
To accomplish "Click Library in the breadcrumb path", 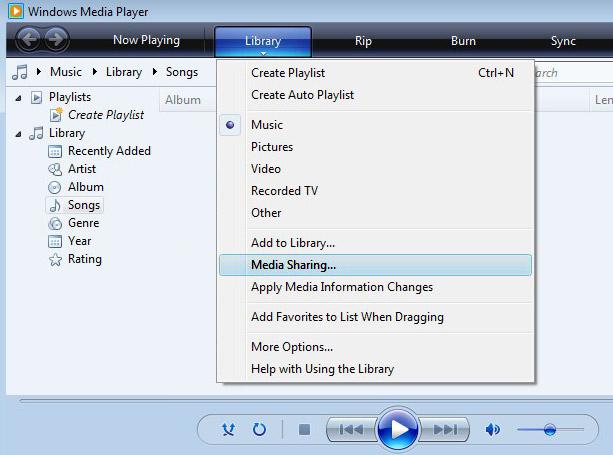I will 124,72.
